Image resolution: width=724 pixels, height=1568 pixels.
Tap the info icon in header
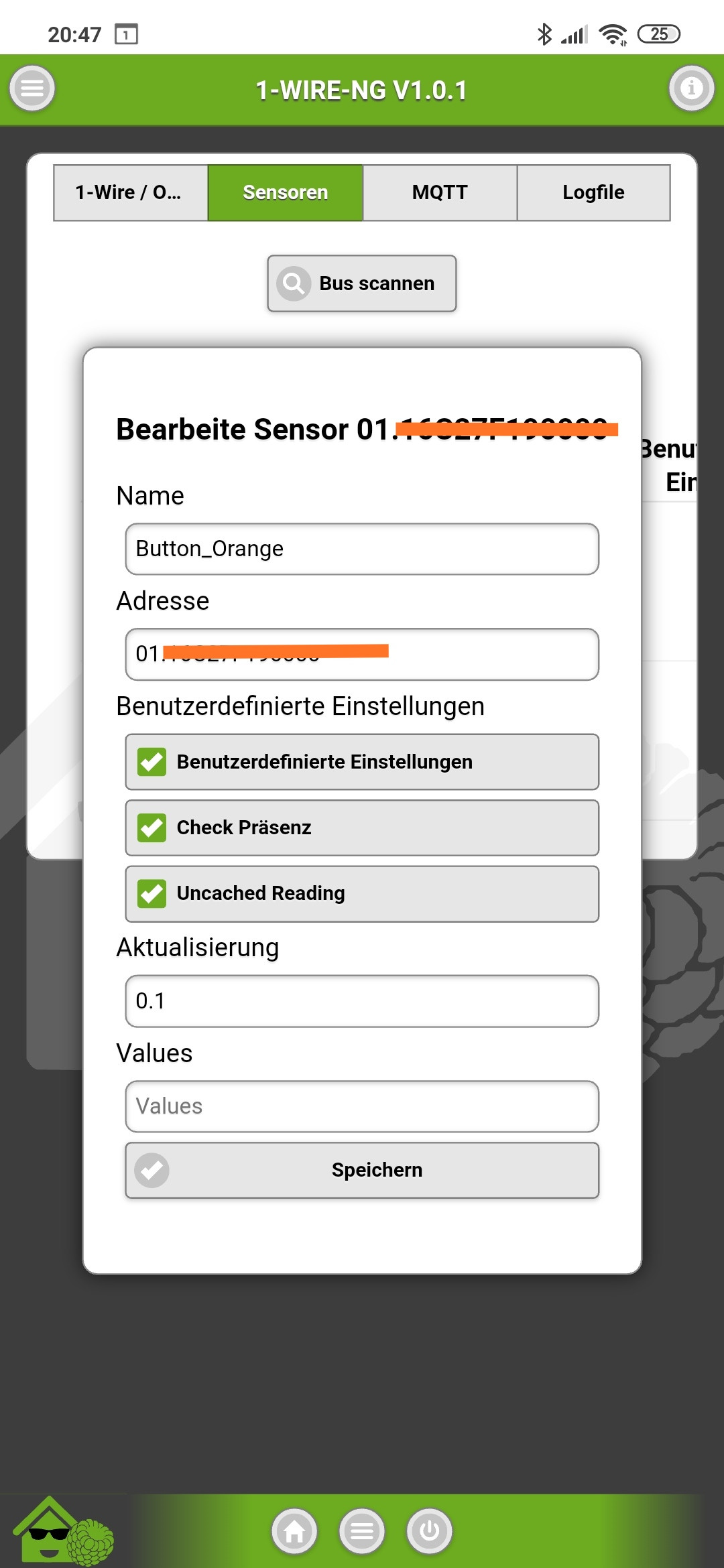[x=691, y=88]
